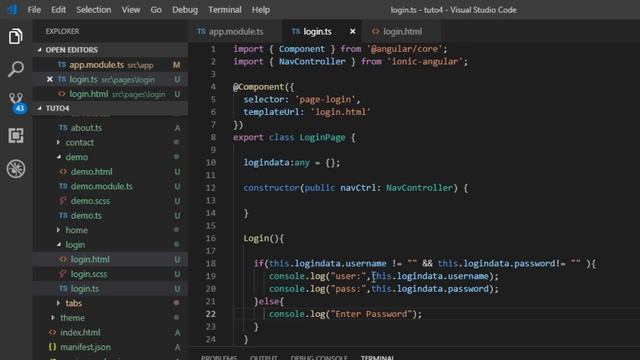The width and height of the screenshot is (640, 360).
Task: Open demo.ts in file tree
Action: 110,216
